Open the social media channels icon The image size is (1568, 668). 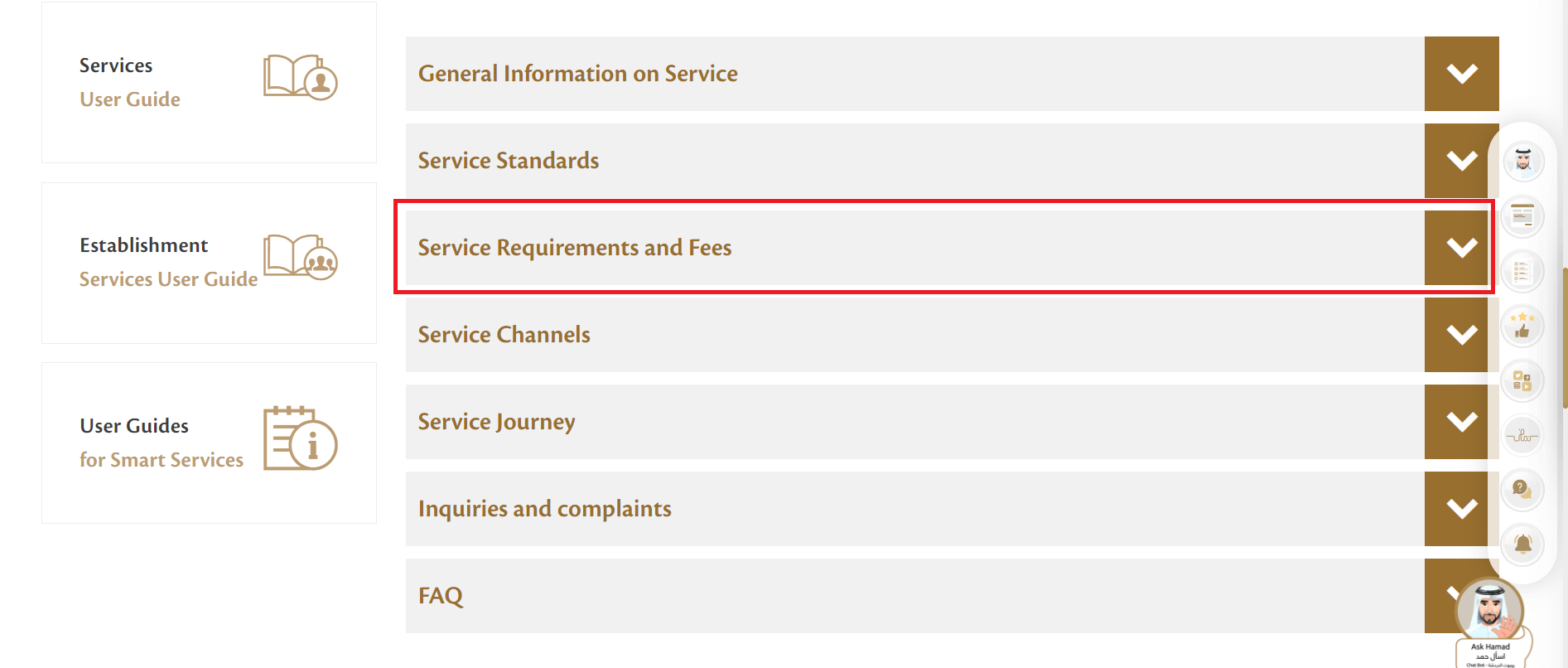click(x=1522, y=380)
